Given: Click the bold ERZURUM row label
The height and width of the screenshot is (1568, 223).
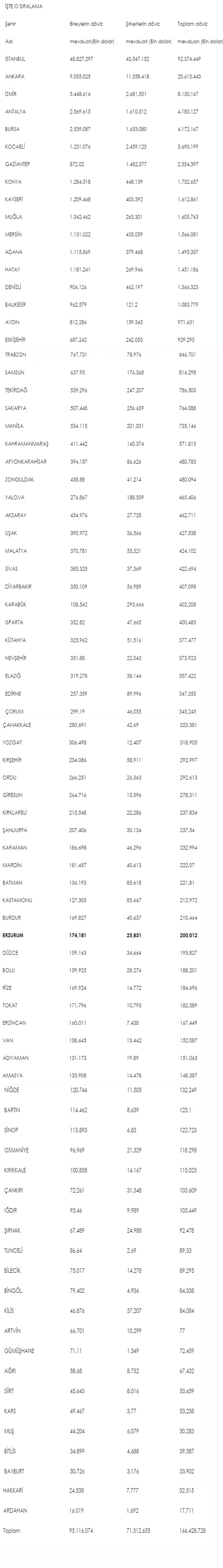Looking at the screenshot, I should (13, 935).
